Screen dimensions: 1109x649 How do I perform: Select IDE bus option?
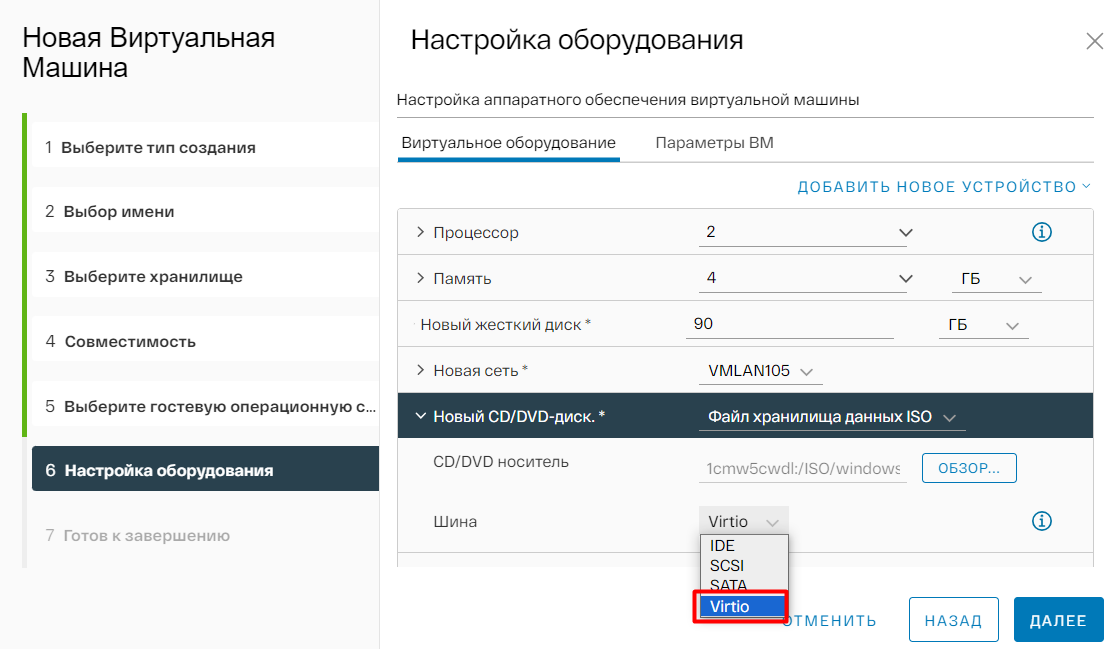(x=743, y=546)
